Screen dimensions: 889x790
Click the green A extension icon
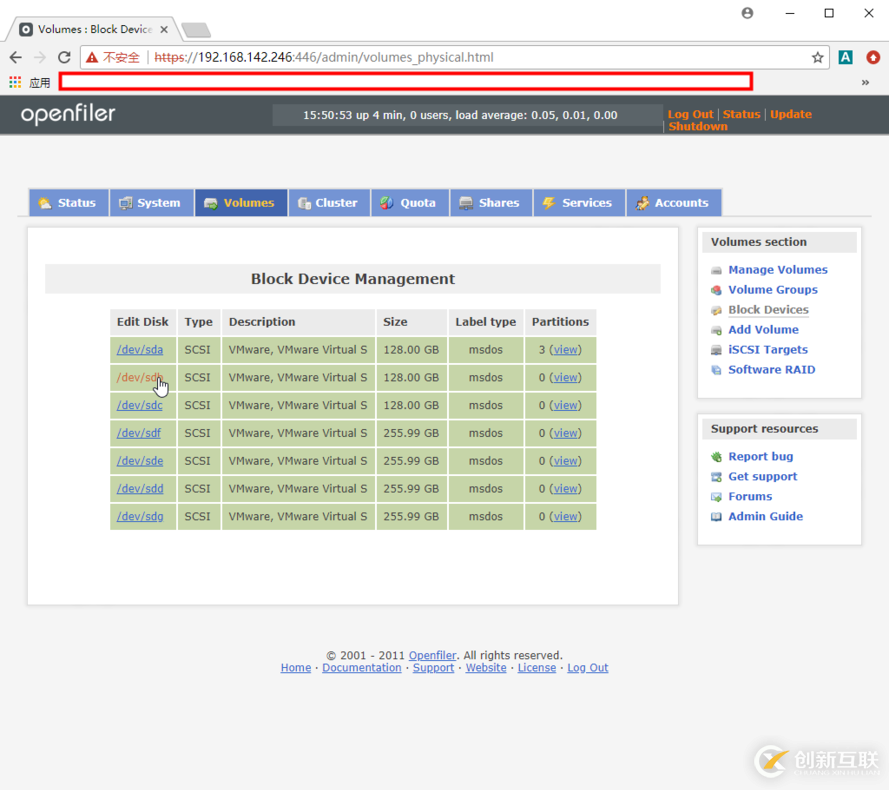[x=845, y=58]
